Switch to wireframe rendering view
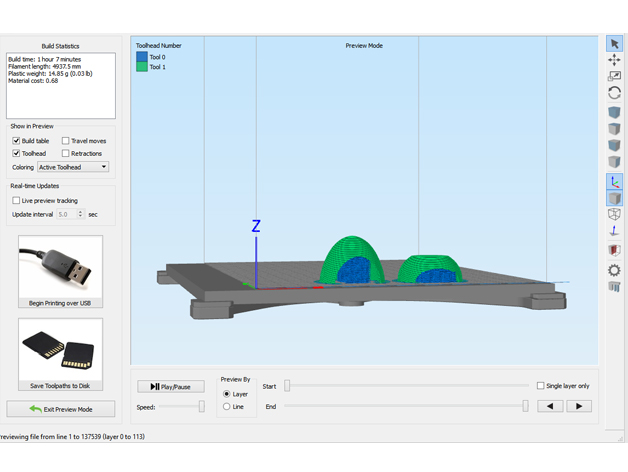This screenshot has height=472, width=628. [614, 215]
